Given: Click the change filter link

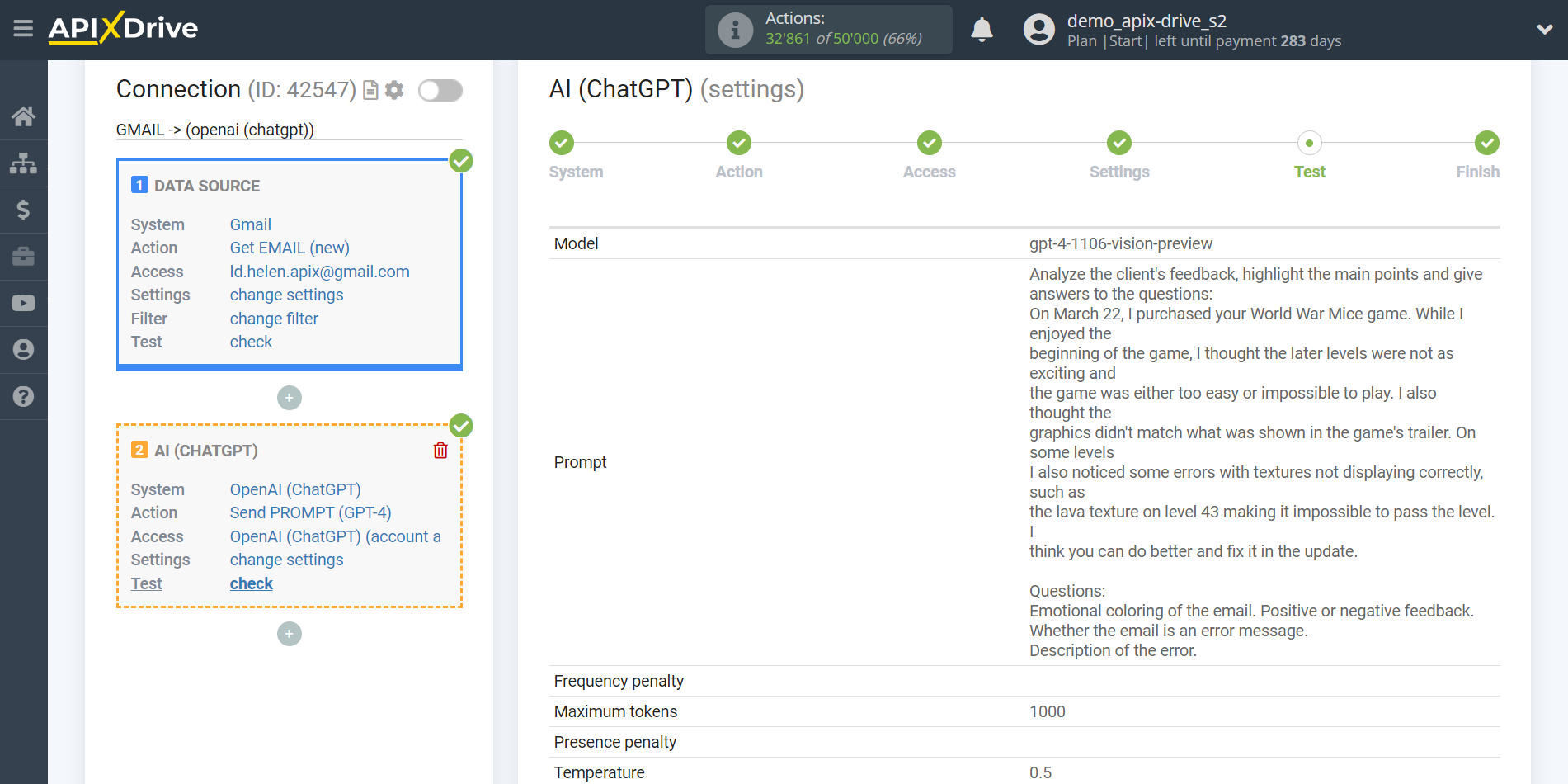Looking at the screenshot, I should 274,319.
